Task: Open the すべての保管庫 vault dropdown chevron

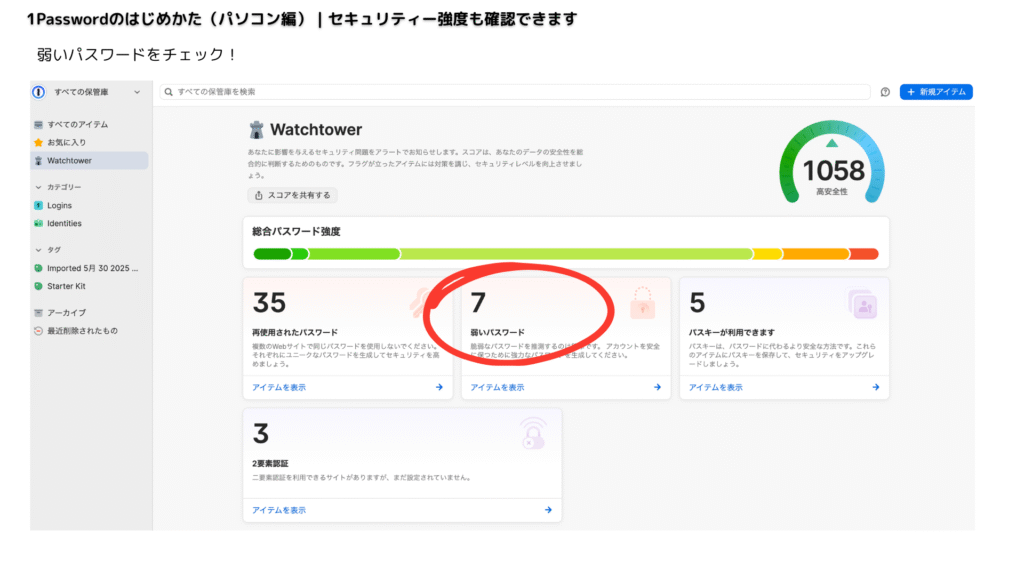Action: [x=137, y=92]
